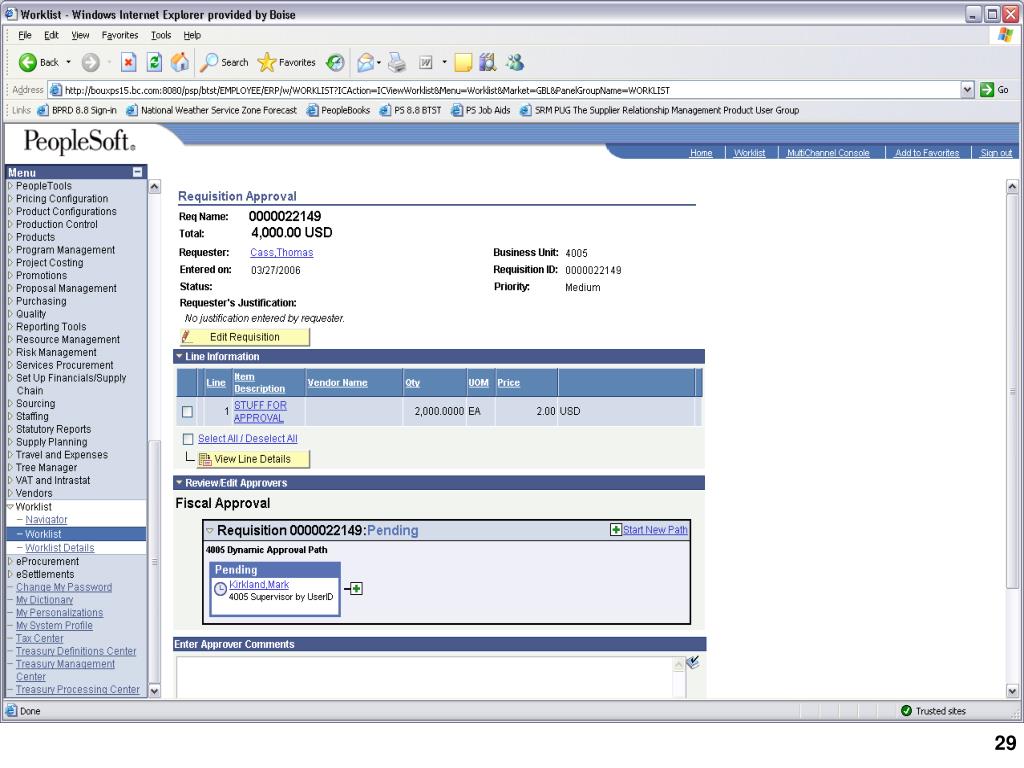The width and height of the screenshot is (1024, 768).
Task: Click the View Line Details button
Action: [x=253, y=459]
